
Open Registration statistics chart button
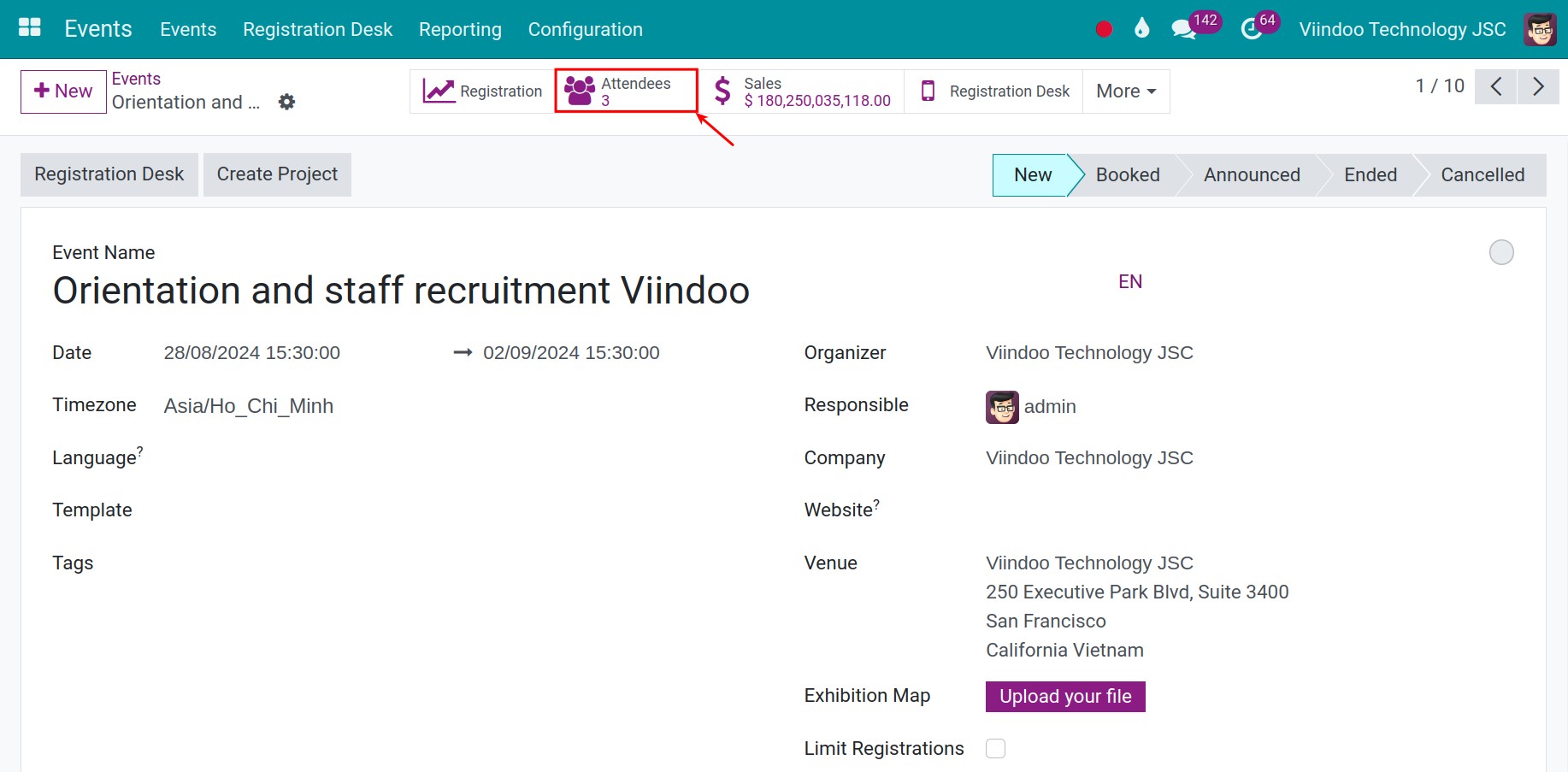click(x=482, y=91)
